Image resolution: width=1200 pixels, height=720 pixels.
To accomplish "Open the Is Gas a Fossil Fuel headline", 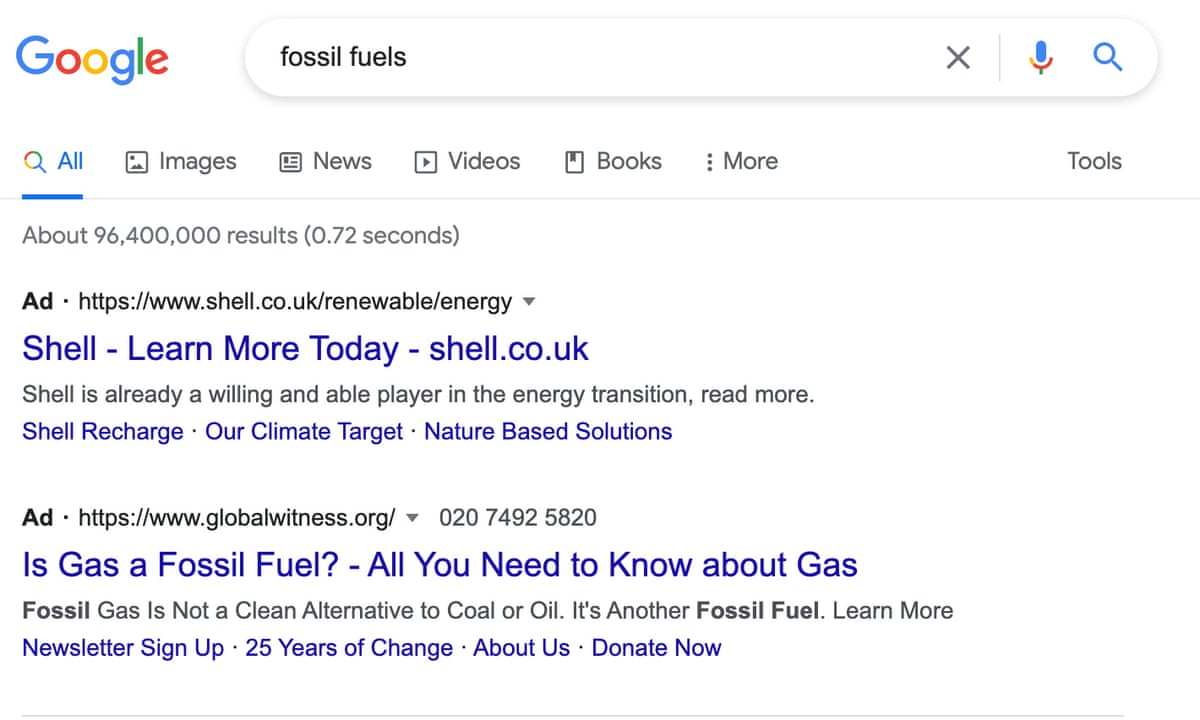I will pos(439,565).
